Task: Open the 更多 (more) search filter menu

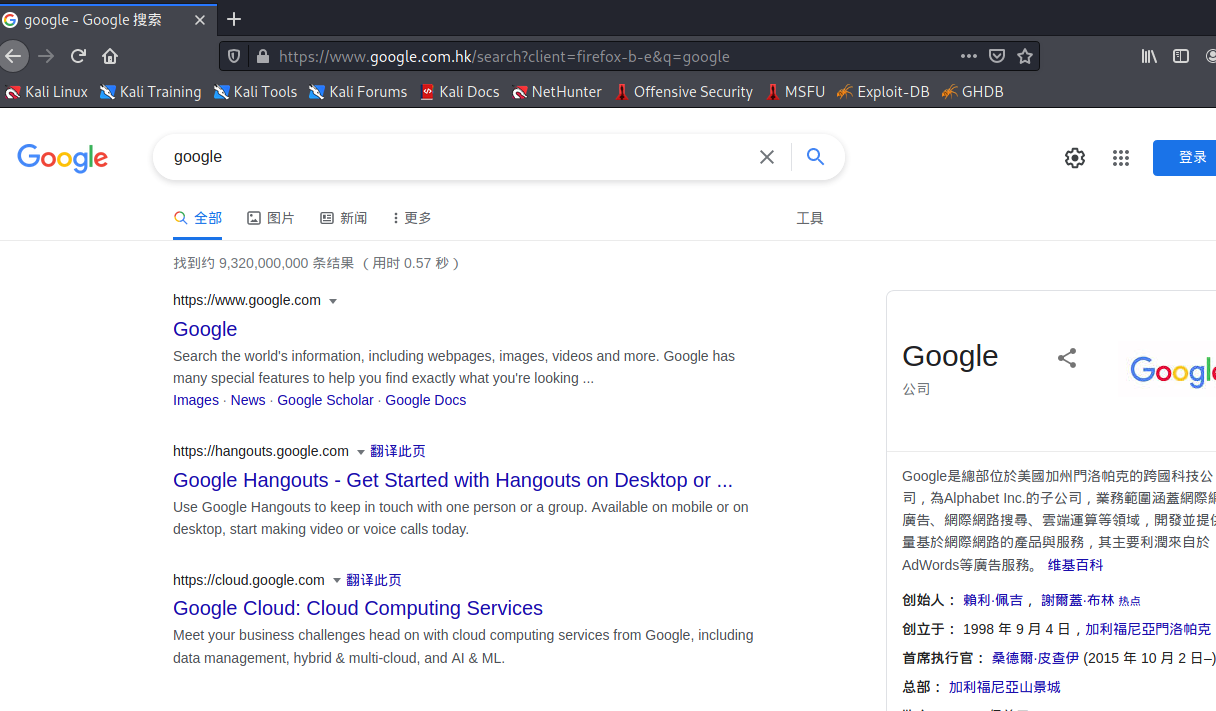Action: [411, 218]
